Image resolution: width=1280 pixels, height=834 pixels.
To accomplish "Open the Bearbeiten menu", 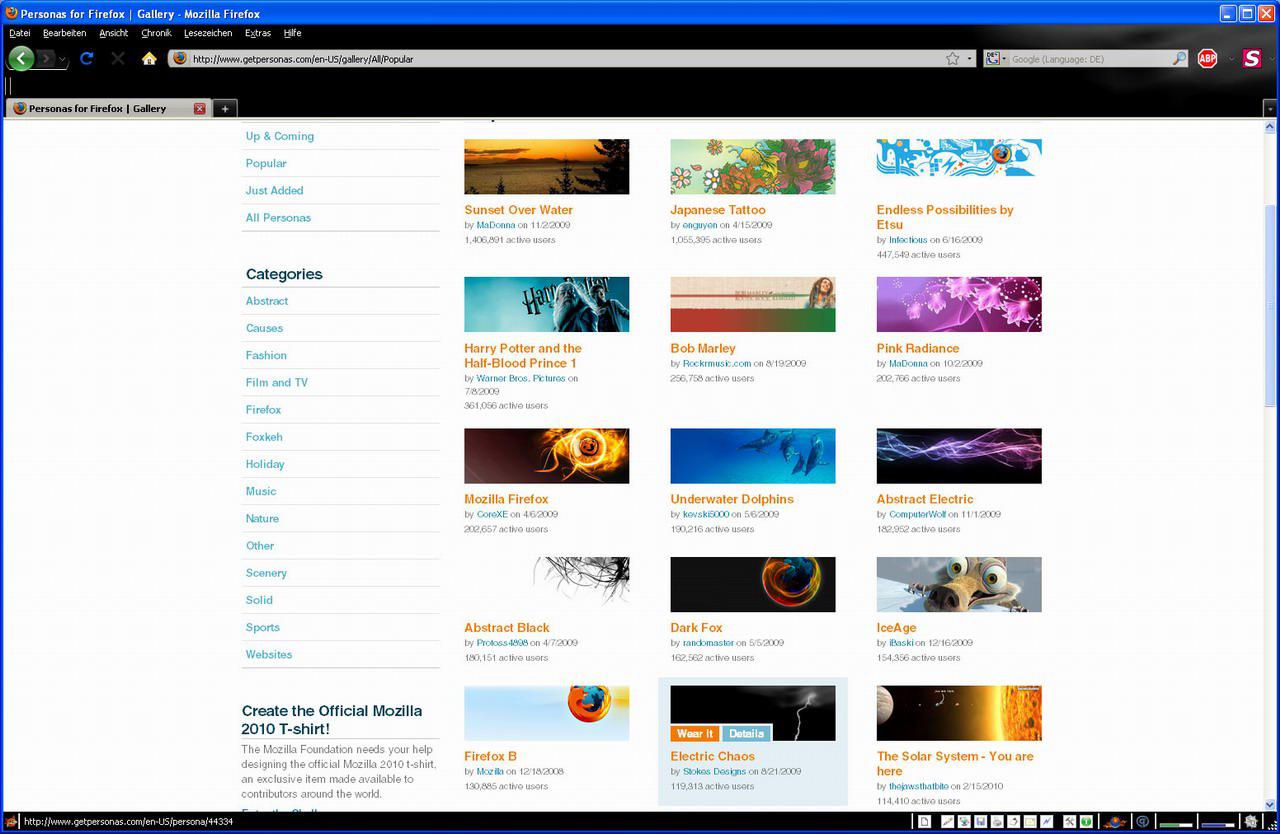I will [x=65, y=33].
